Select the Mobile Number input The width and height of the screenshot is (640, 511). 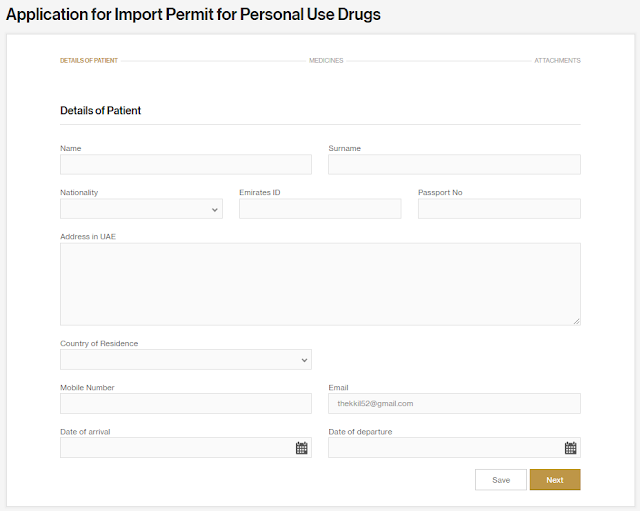[x=186, y=403]
